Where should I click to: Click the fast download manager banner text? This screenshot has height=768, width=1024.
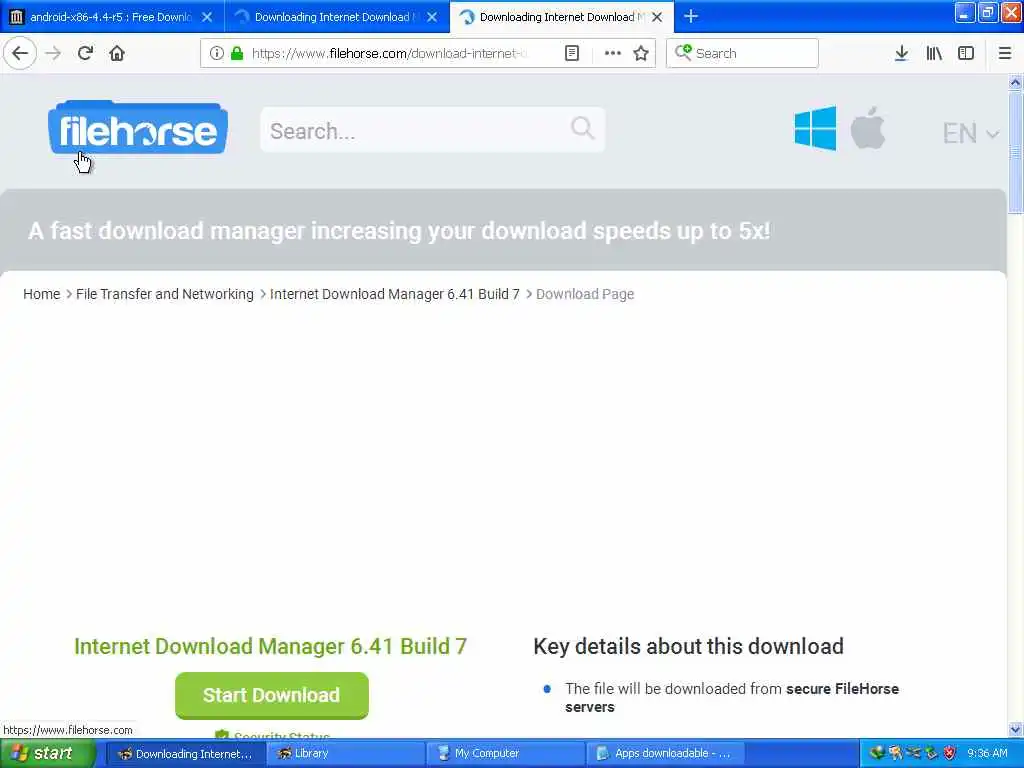399,231
